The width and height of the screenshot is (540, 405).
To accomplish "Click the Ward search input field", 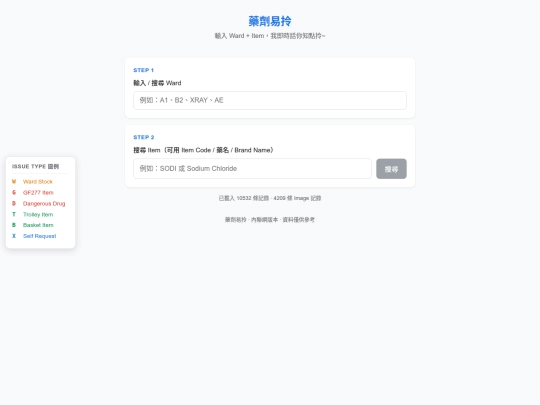I will coord(270,100).
